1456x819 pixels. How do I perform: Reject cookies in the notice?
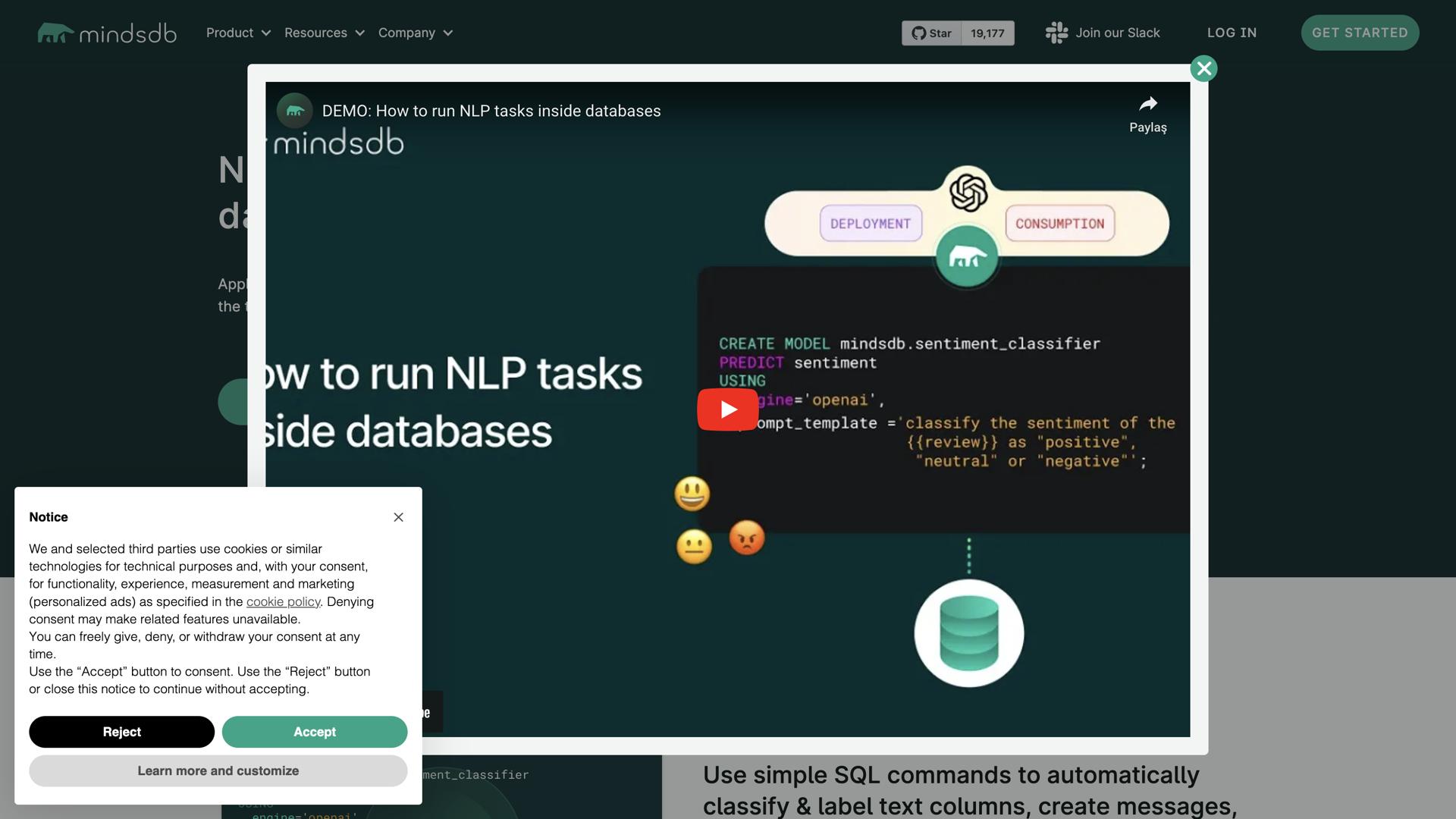click(x=121, y=732)
